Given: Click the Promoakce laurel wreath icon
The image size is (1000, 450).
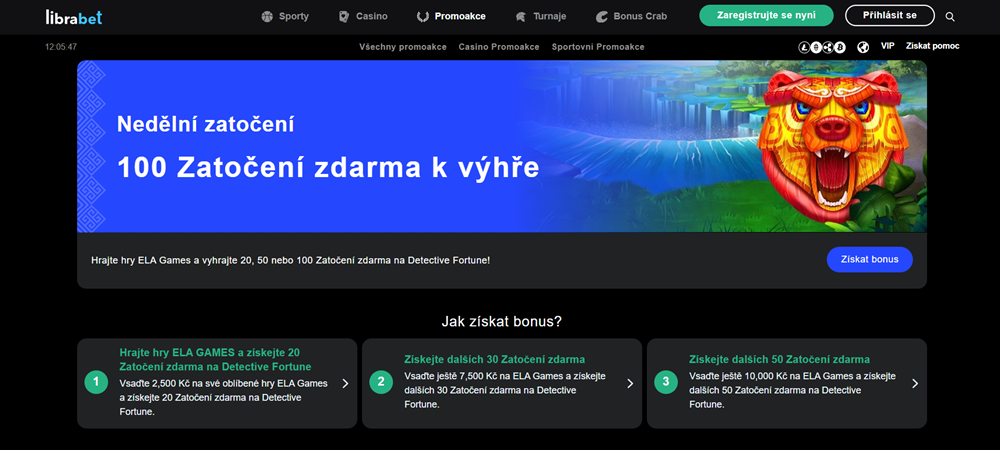Looking at the screenshot, I should tap(422, 17).
